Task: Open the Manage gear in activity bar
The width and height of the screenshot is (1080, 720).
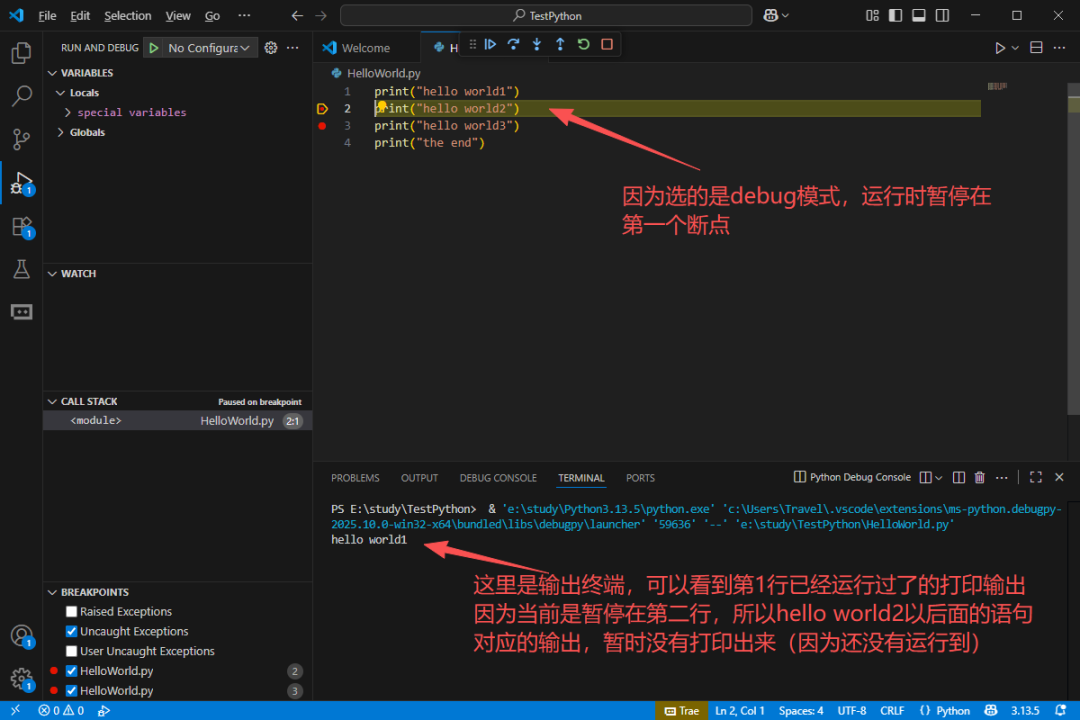Action: [21, 679]
